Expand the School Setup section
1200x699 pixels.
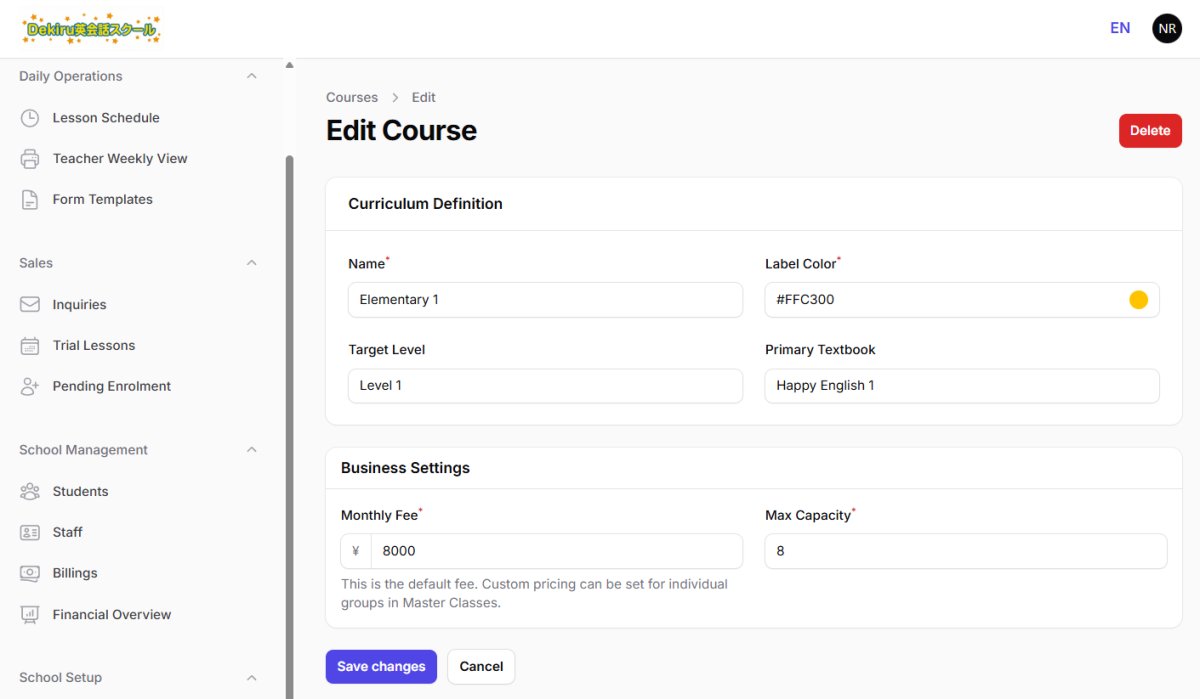pos(252,677)
